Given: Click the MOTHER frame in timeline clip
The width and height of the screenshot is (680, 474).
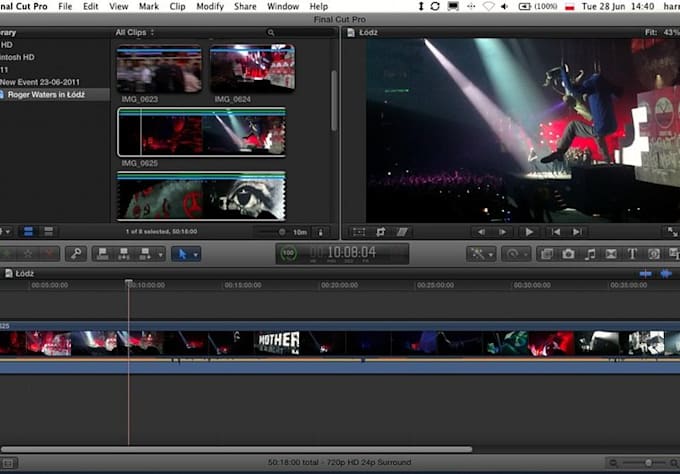Looking at the screenshot, I should click(278, 343).
